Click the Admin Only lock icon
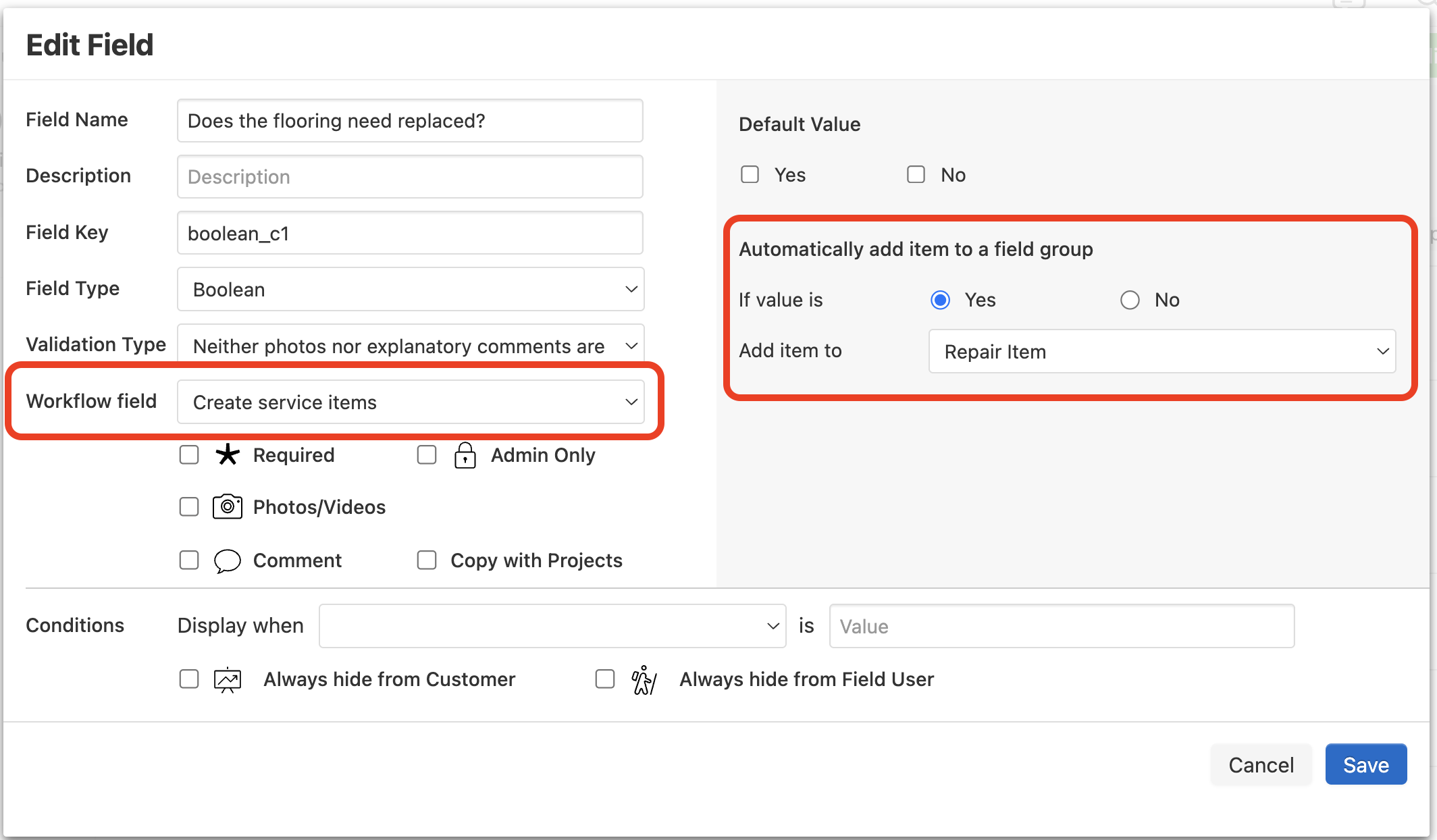This screenshot has height=840, width=1437. coord(465,455)
